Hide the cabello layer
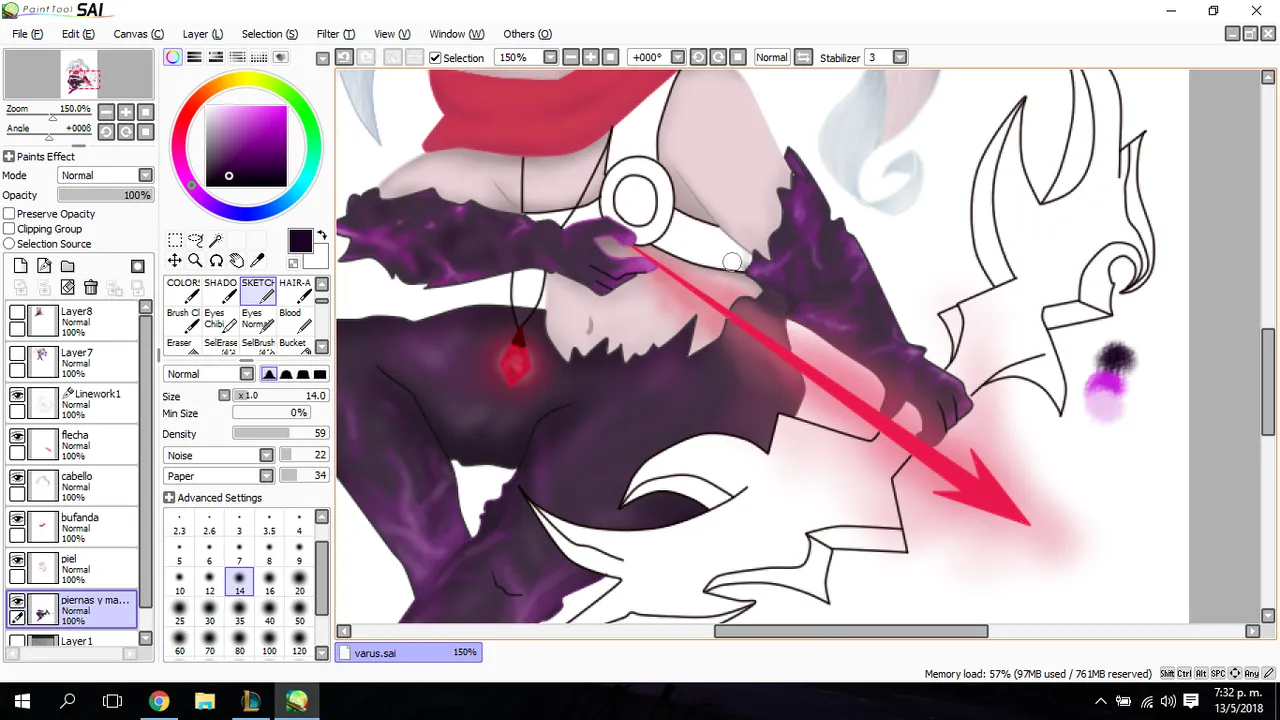The width and height of the screenshot is (1280, 720). 17,477
